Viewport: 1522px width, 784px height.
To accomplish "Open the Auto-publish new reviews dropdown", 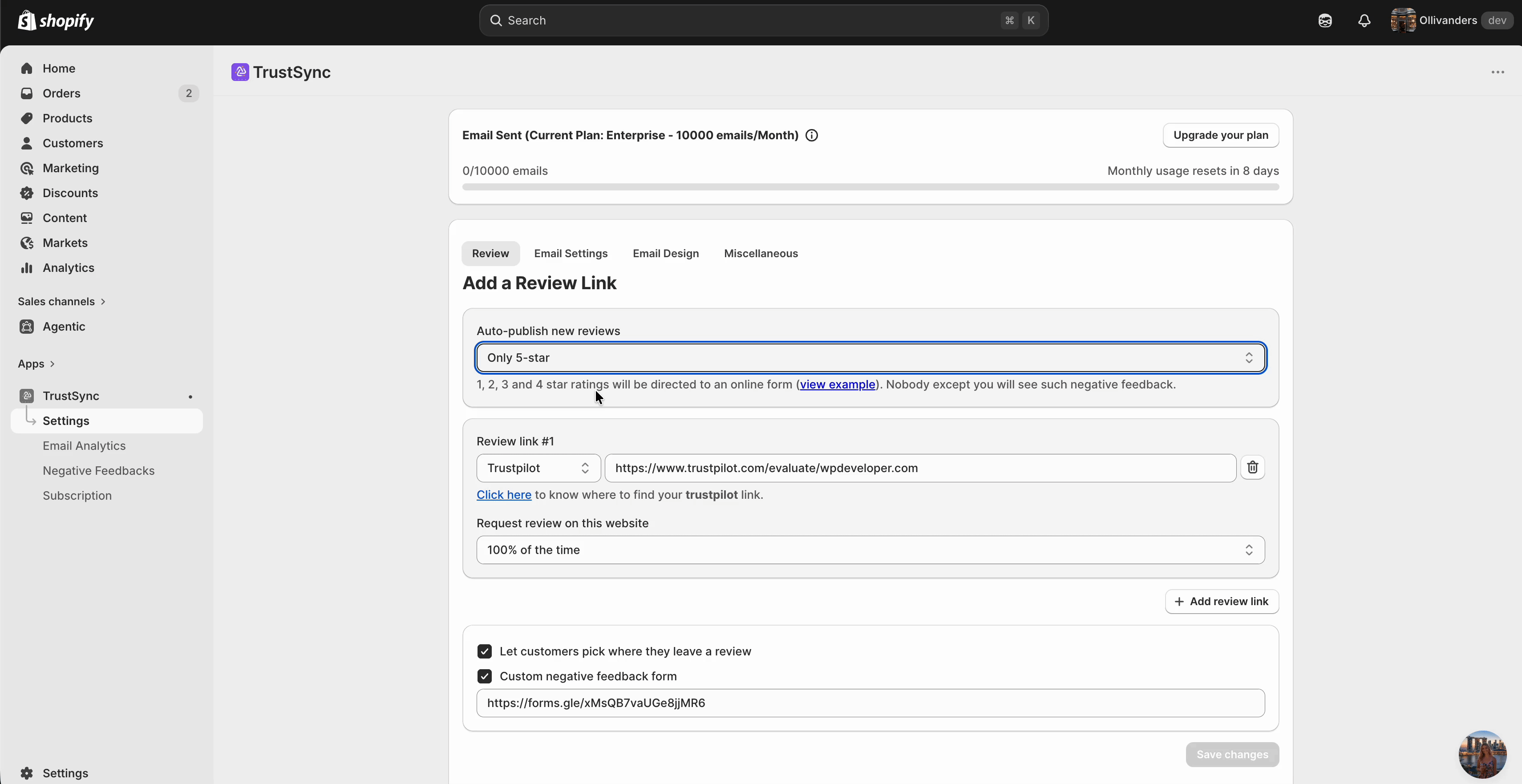I will point(870,358).
